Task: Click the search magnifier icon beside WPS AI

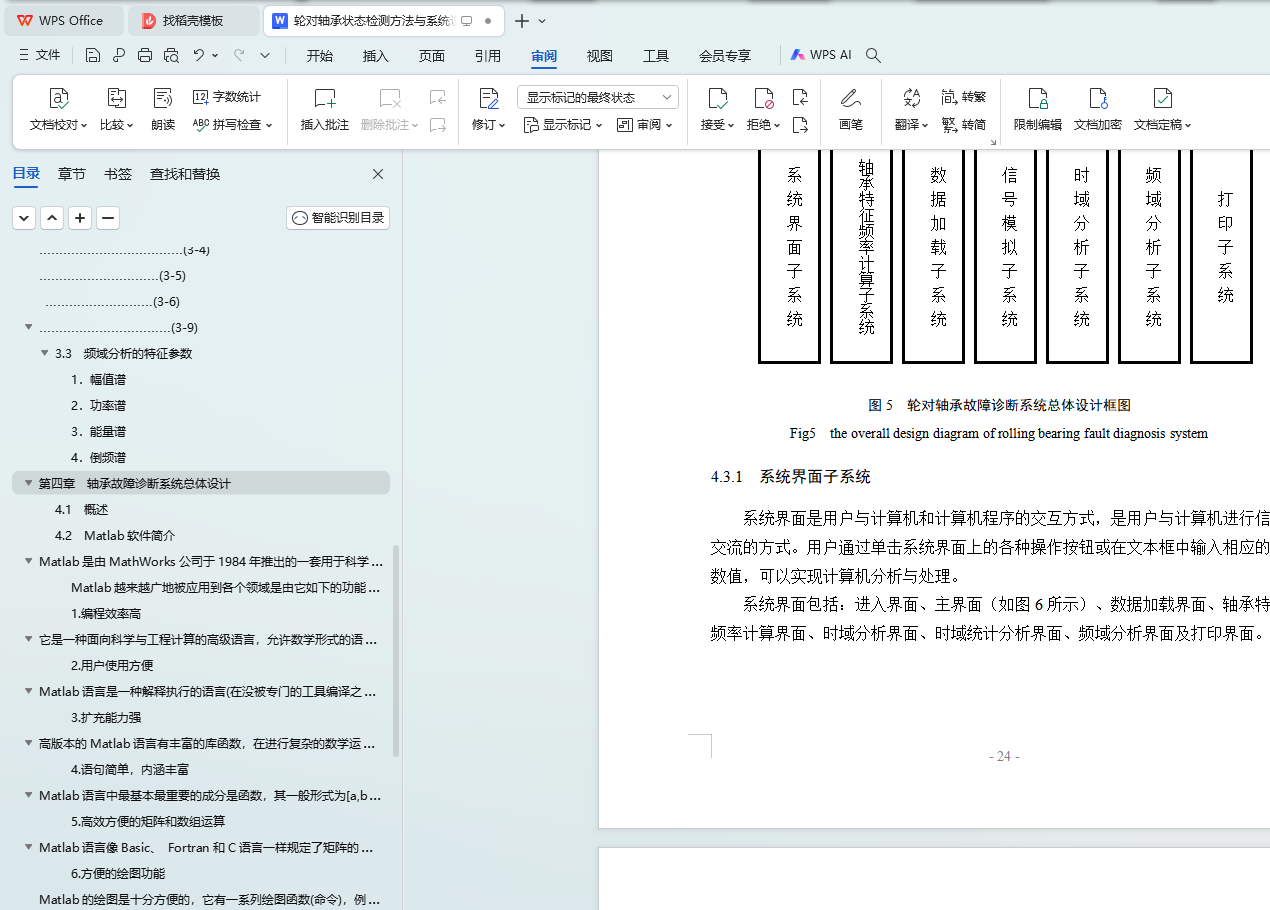Action: pos(873,56)
